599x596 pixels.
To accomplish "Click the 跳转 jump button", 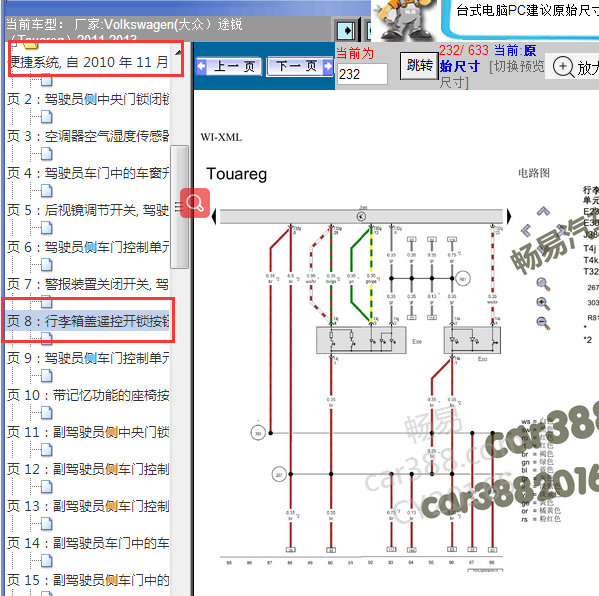I will click(419, 66).
